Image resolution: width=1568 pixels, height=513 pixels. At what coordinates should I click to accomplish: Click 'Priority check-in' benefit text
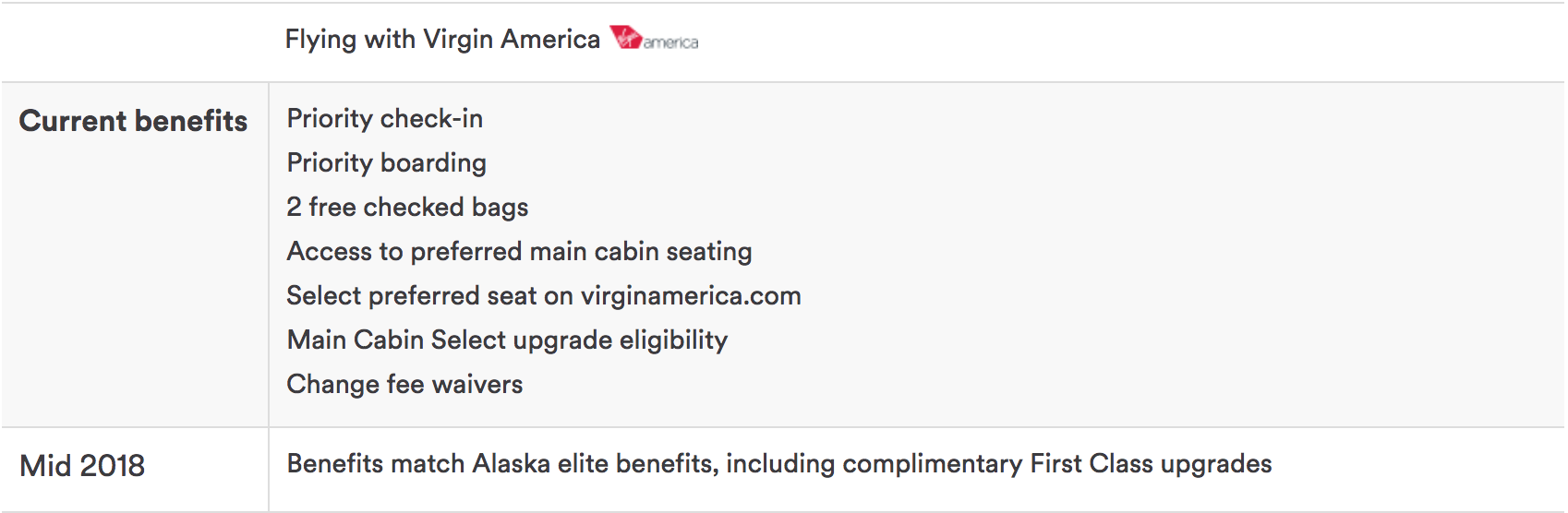pyautogui.click(x=385, y=119)
